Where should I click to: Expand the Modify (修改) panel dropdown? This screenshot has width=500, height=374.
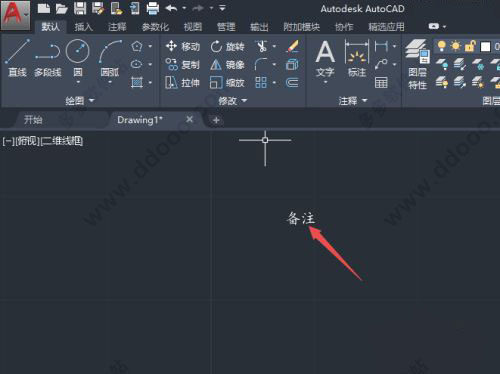233,100
